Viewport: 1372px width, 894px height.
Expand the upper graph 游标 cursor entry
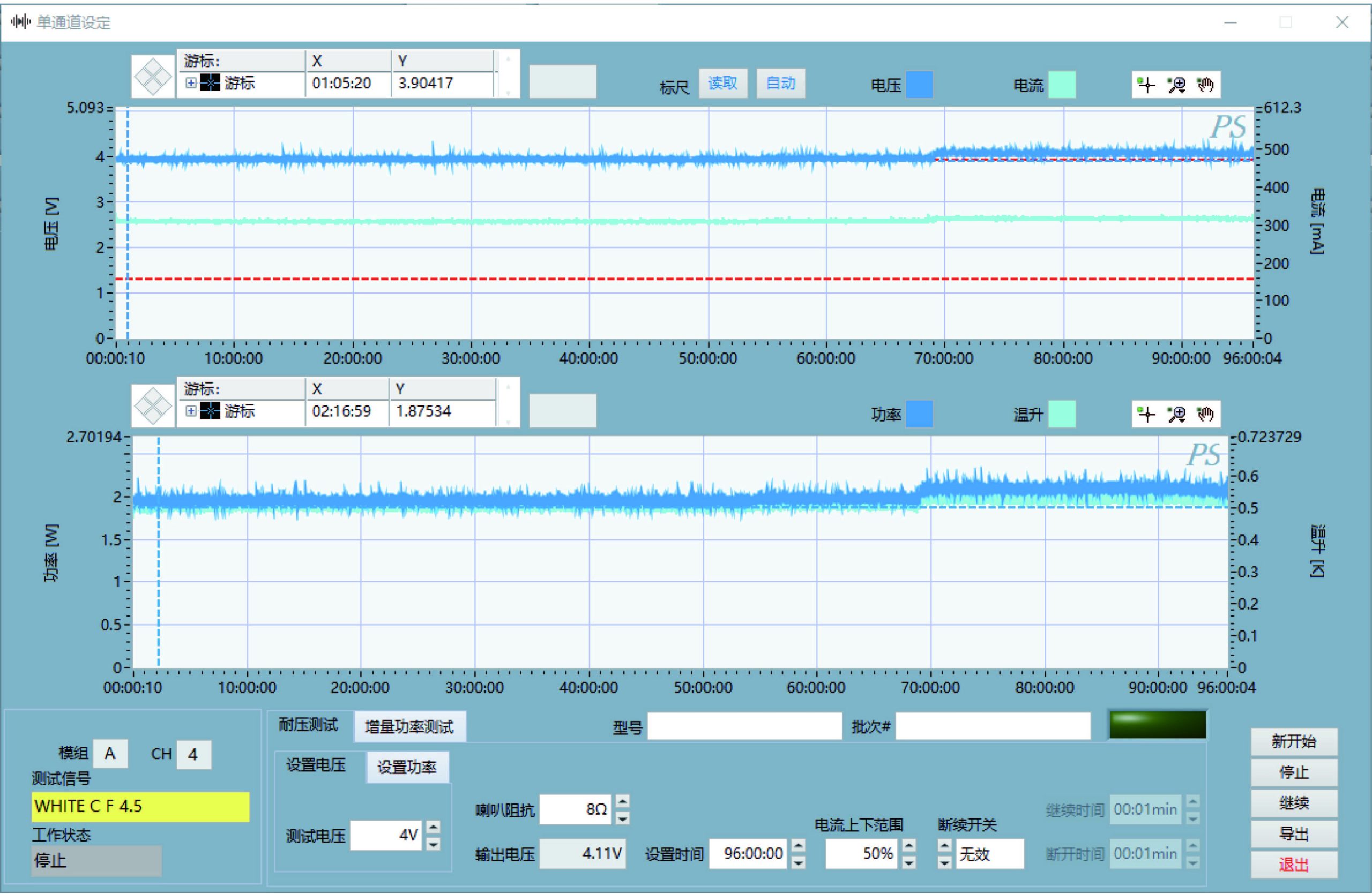coord(191,84)
